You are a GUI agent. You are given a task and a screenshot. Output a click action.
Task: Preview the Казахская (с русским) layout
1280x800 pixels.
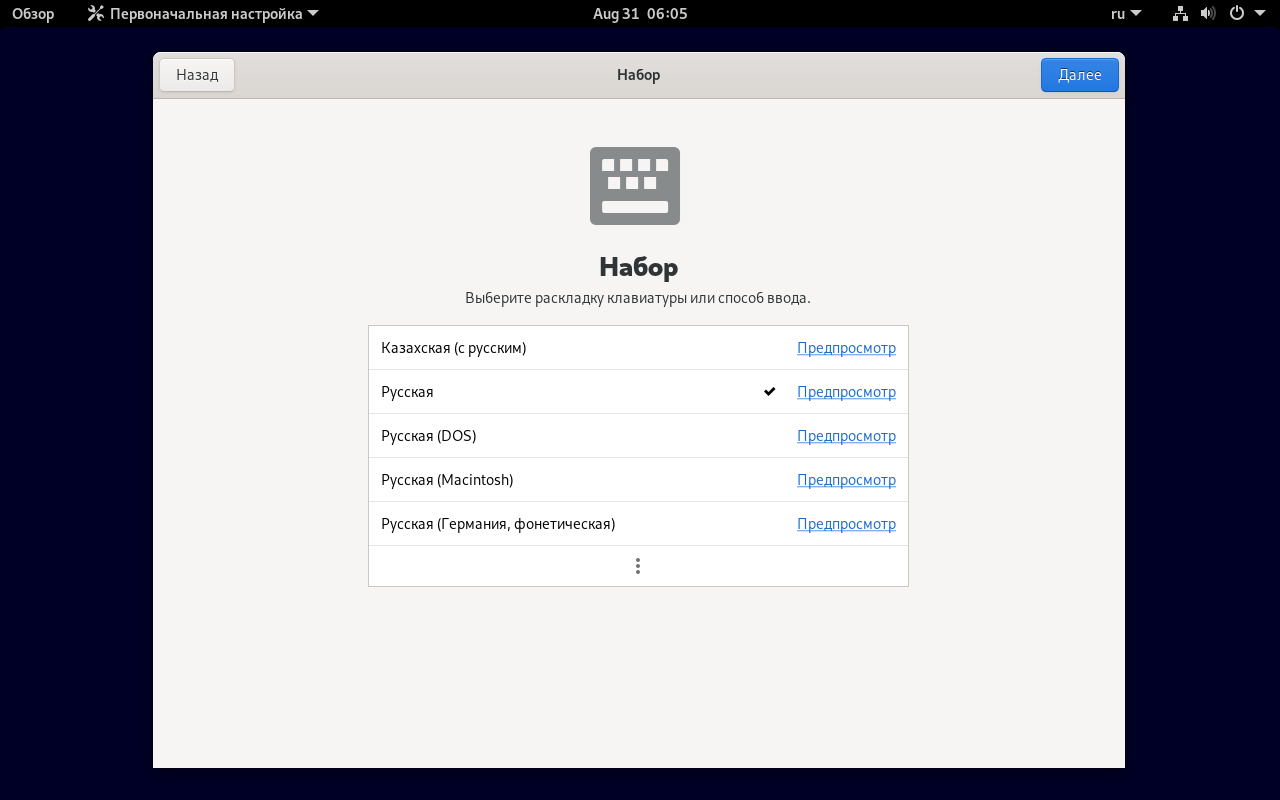point(846,348)
